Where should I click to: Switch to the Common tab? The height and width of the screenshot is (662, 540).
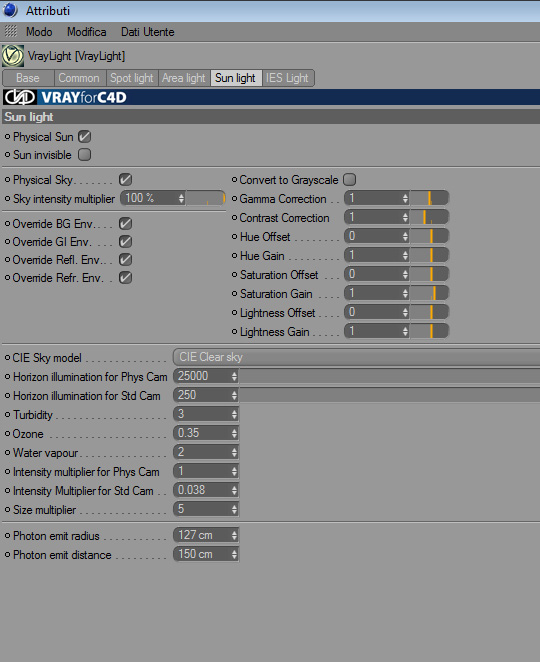tap(79, 78)
